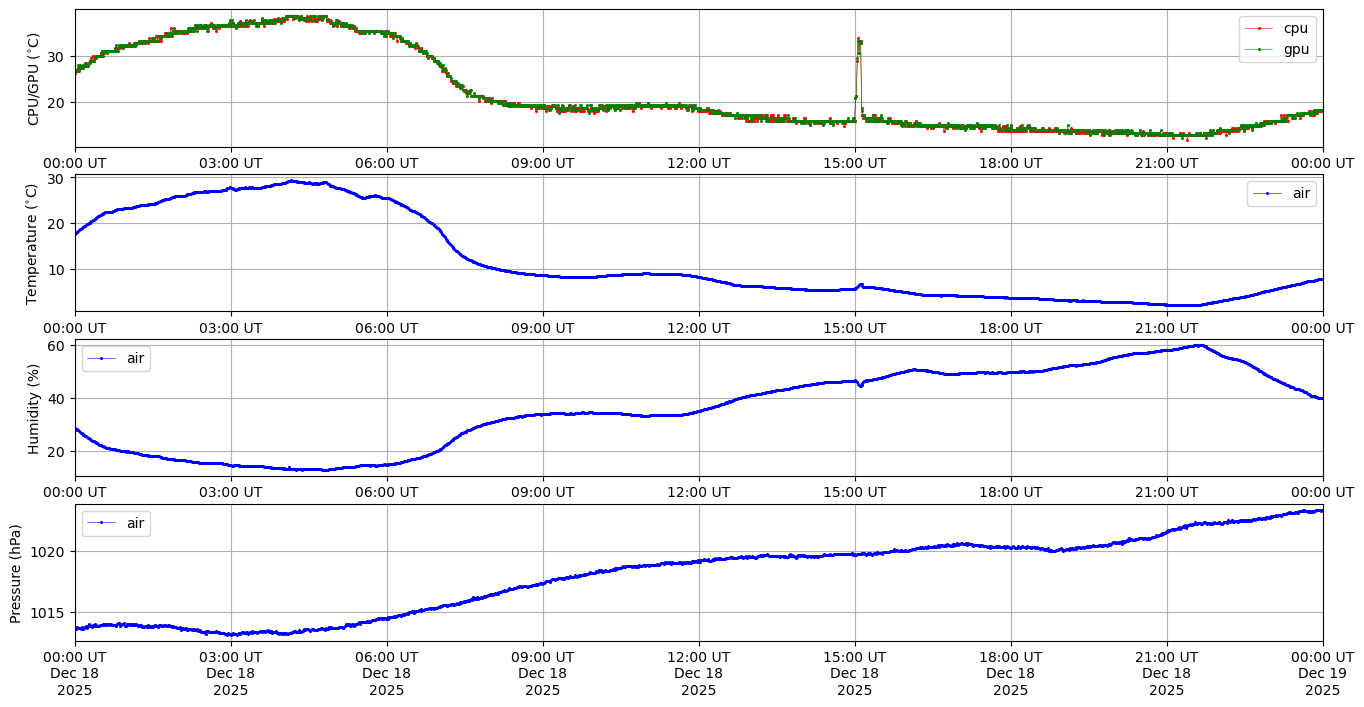
Task: Click 12:00 UT tick under the pressure plot
Action: click(698, 657)
